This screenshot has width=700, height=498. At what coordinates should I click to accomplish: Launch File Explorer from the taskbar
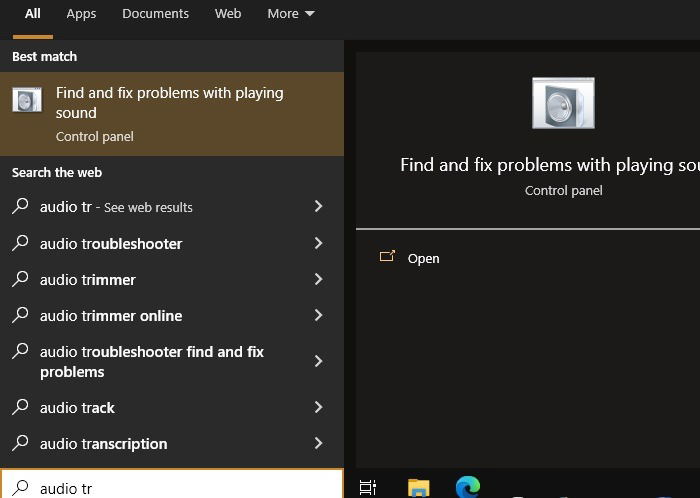pyautogui.click(x=418, y=487)
